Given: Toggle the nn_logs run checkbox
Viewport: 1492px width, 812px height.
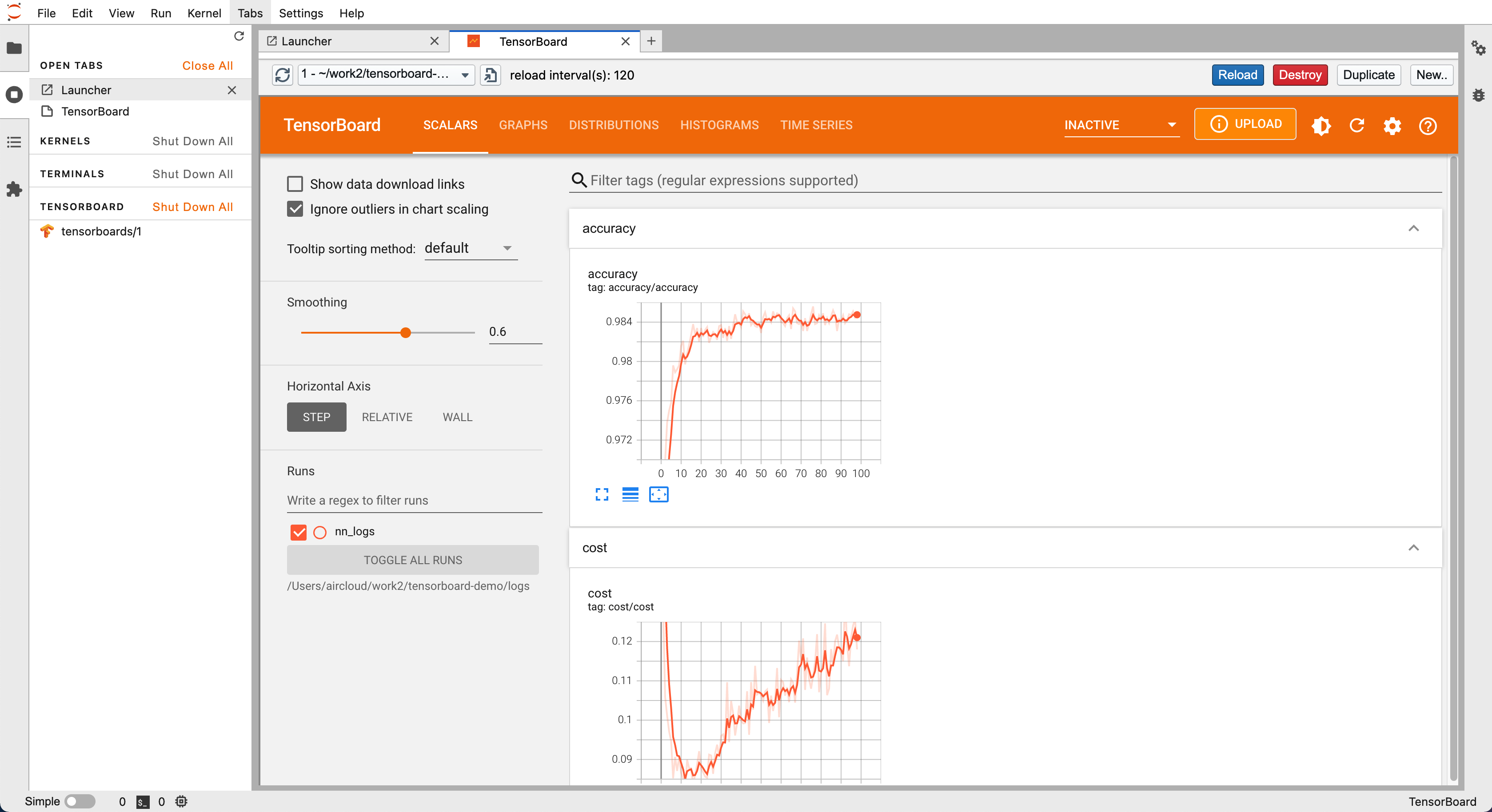Looking at the screenshot, I should tap(298, 532).
